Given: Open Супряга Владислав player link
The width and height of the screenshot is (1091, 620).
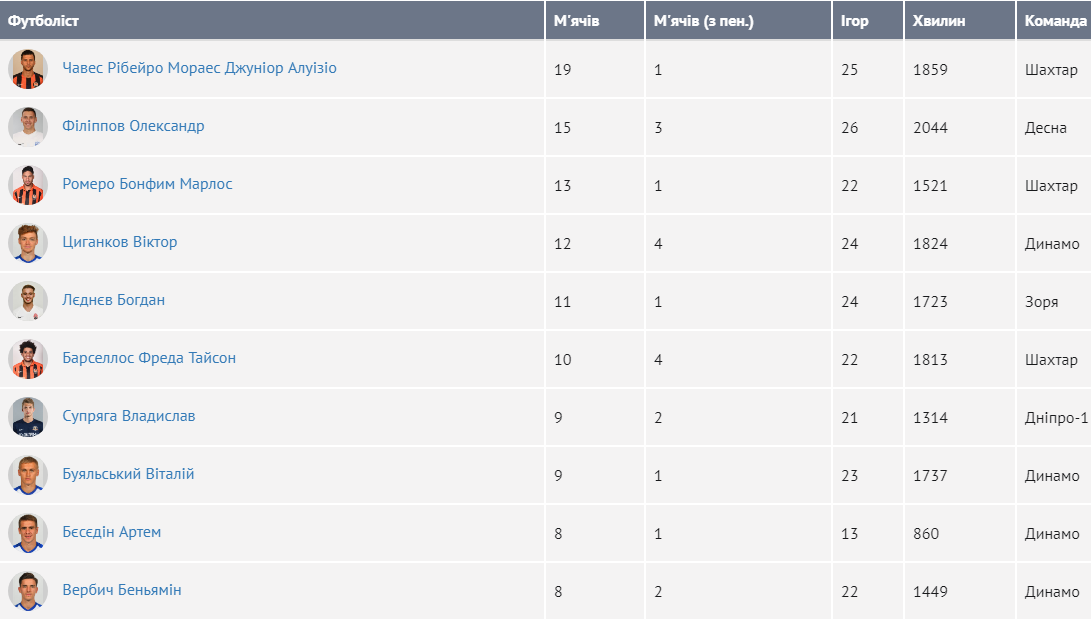Looking at the screenshot, I should (128, 416).
